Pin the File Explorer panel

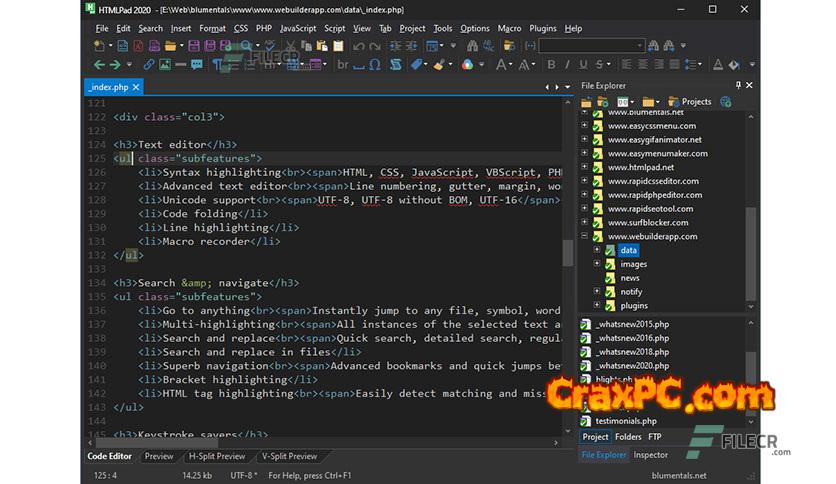pos(739,86)
